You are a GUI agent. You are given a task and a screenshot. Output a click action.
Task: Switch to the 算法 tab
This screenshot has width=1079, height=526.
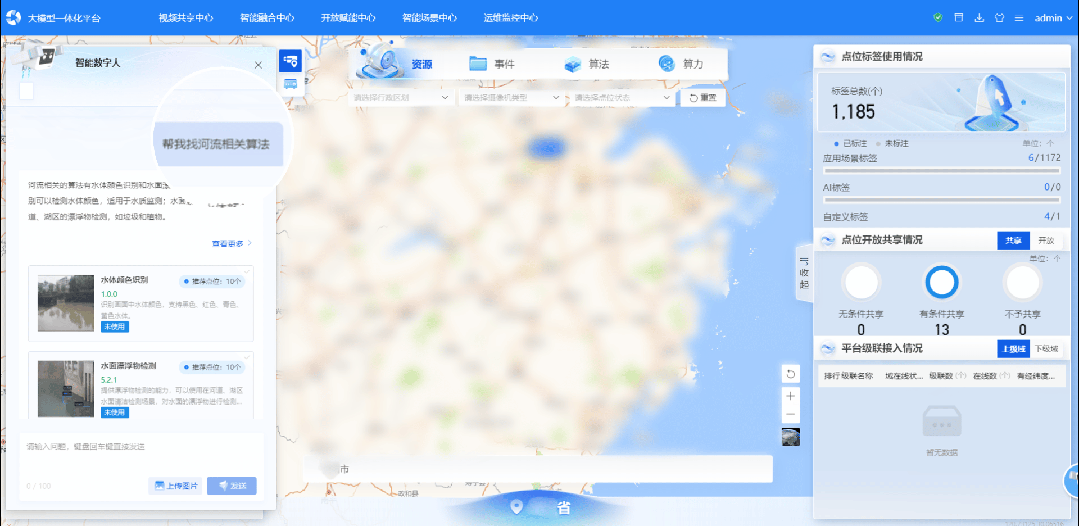[587, 65]
